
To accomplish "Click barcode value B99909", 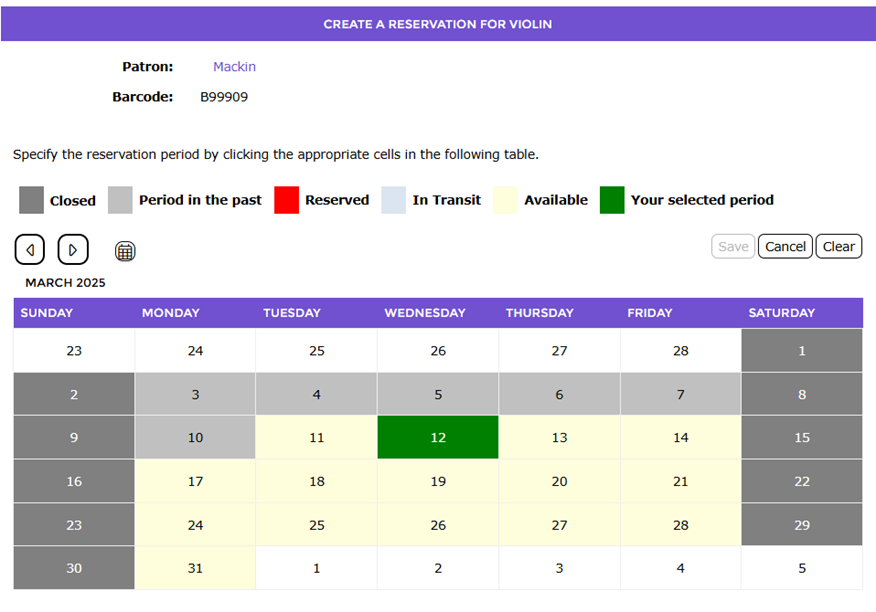I will (x=224, y=97).
